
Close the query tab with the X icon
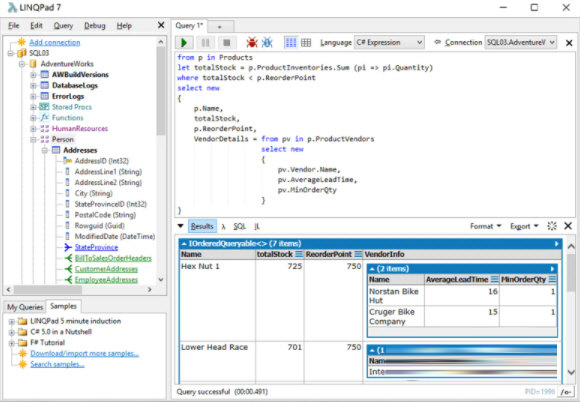pyautogui.click(x=569, y=43)
